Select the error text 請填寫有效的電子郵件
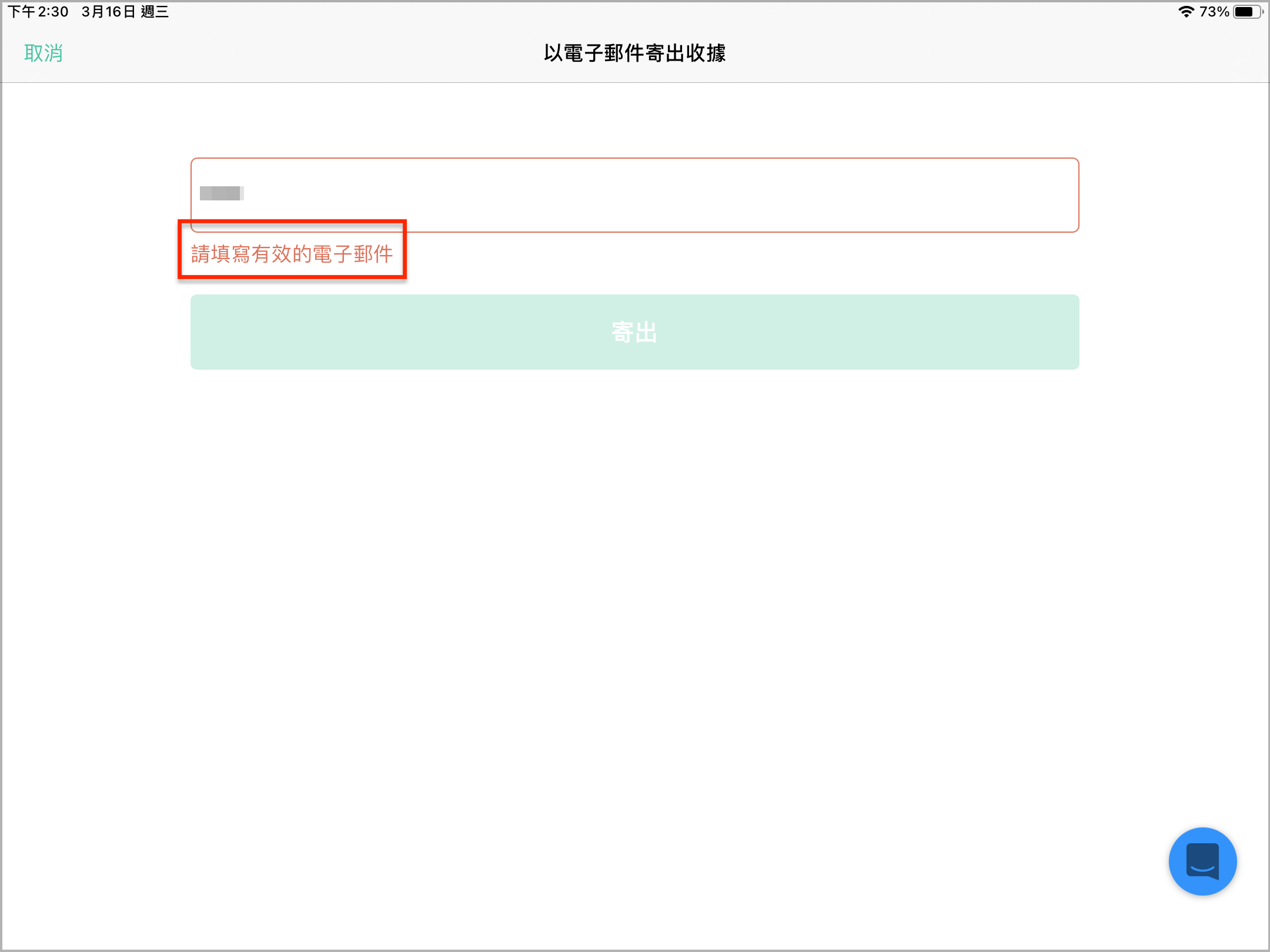The image size is (1270, 952). pos(292,254)
